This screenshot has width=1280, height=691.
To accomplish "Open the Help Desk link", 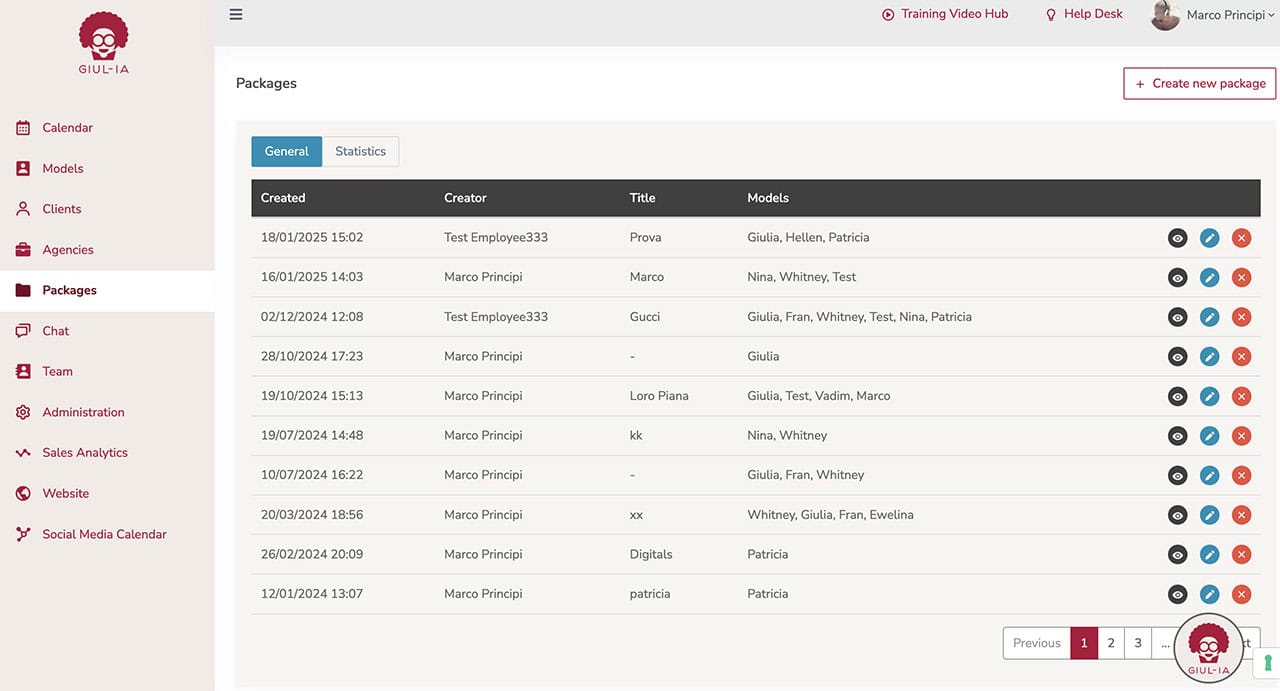I will coord(1084,14).
